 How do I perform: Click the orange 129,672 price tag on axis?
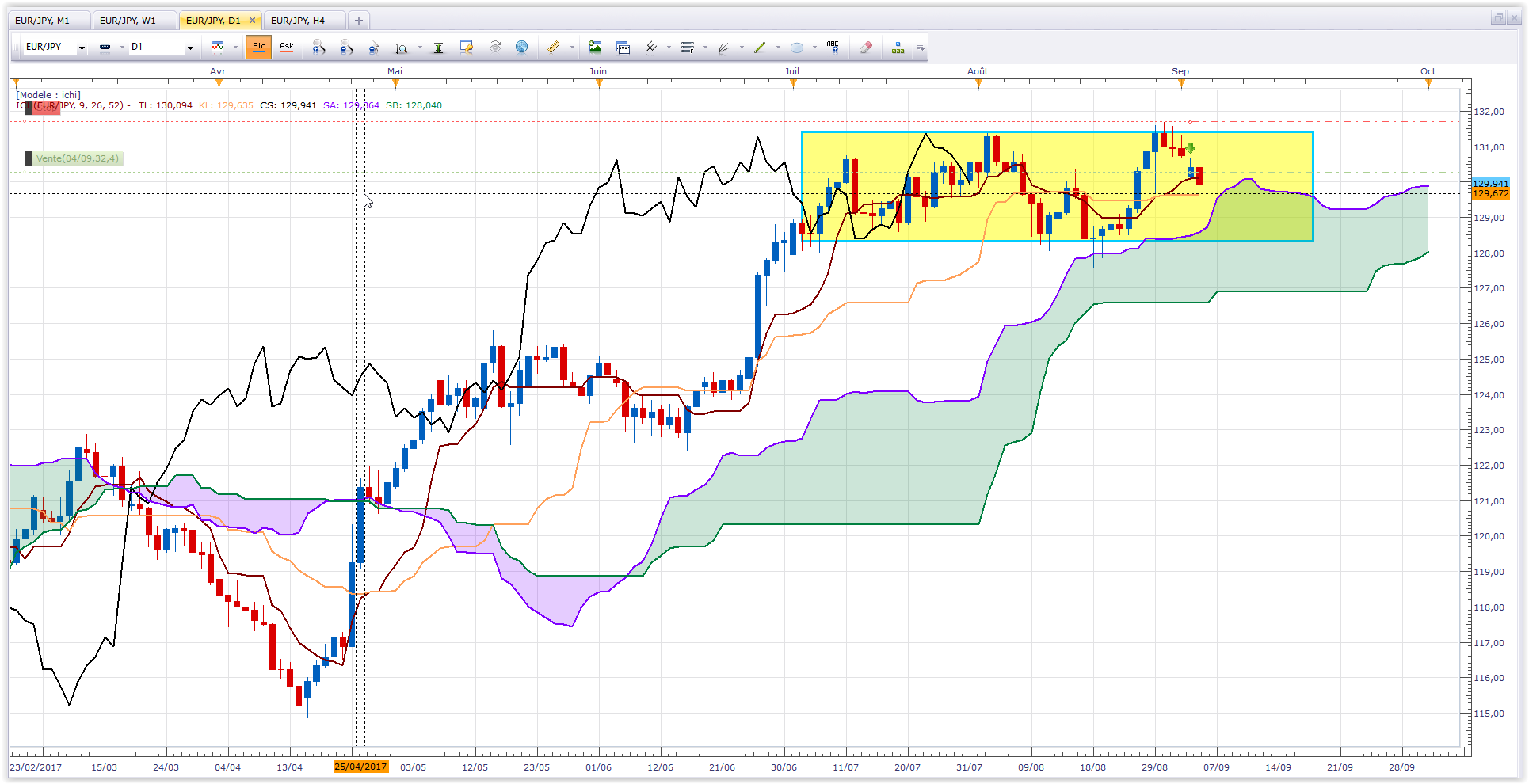point(1490,193)
